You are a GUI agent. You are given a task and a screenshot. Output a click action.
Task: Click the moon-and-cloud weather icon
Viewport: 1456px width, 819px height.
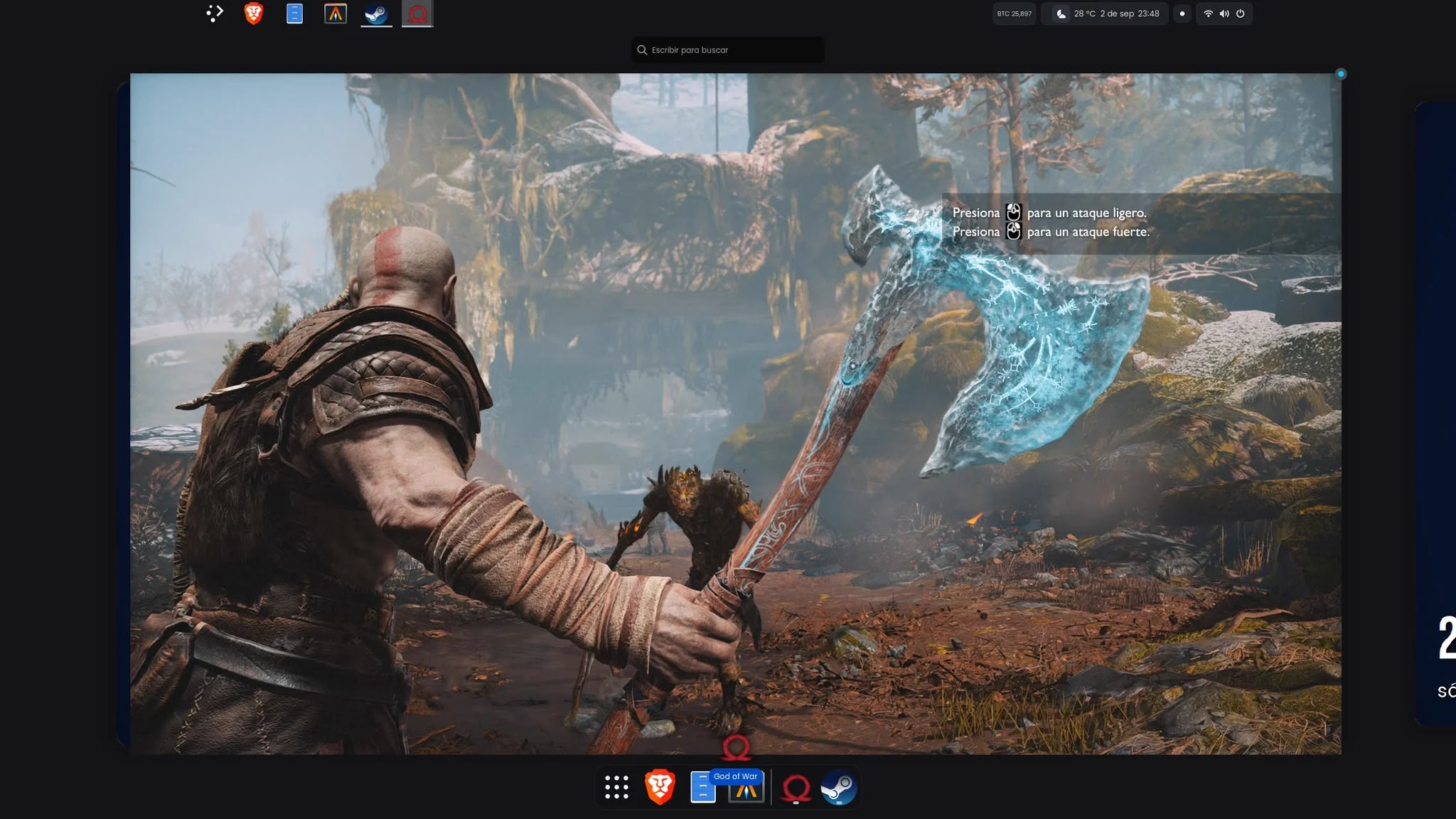click(1061, 14)
